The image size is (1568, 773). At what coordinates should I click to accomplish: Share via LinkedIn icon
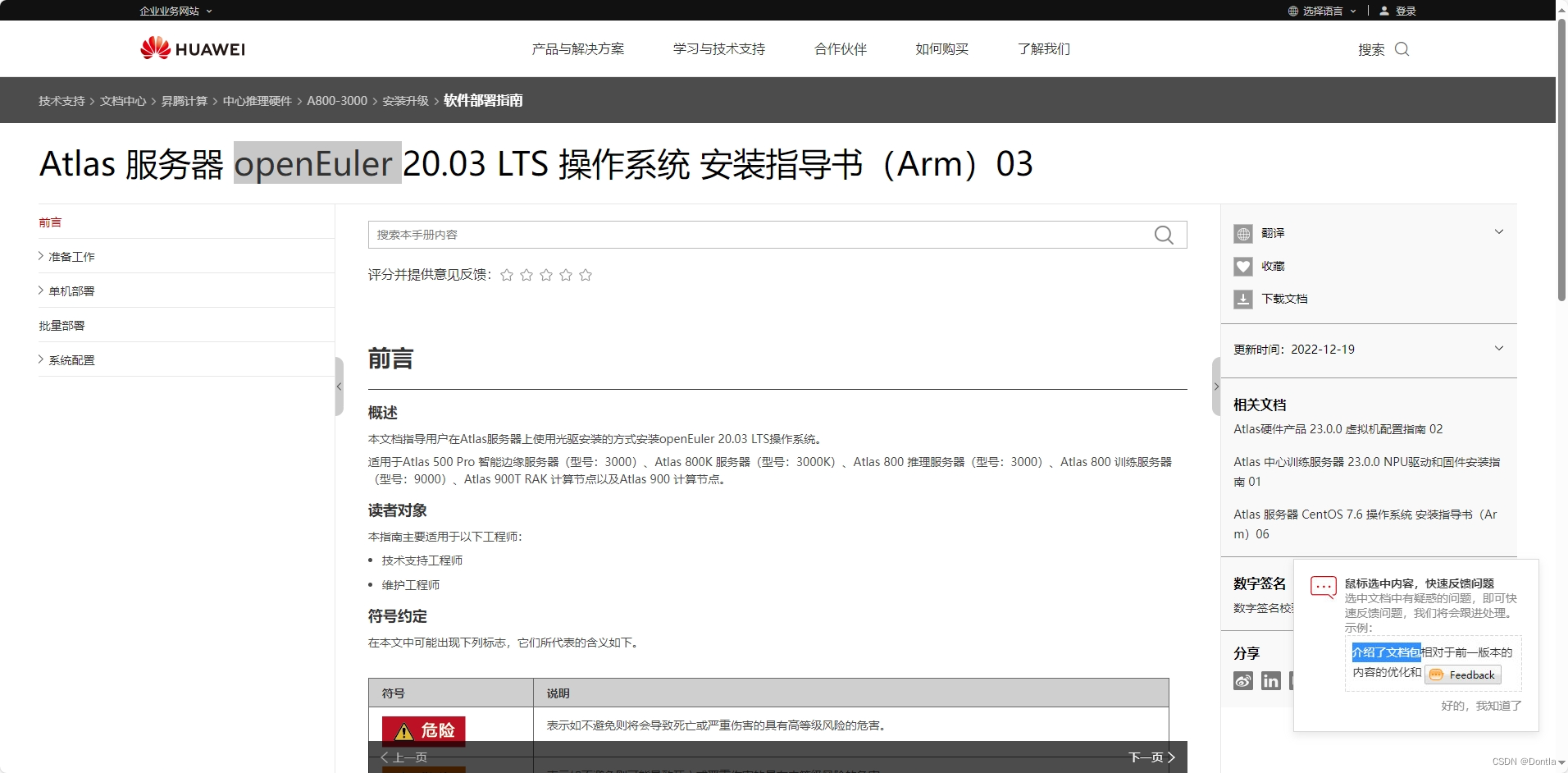(1271, 680)
